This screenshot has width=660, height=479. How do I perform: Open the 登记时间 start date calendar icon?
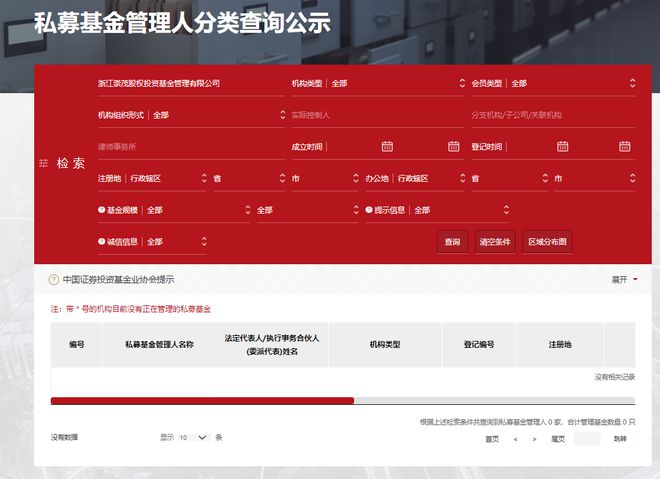562,146
